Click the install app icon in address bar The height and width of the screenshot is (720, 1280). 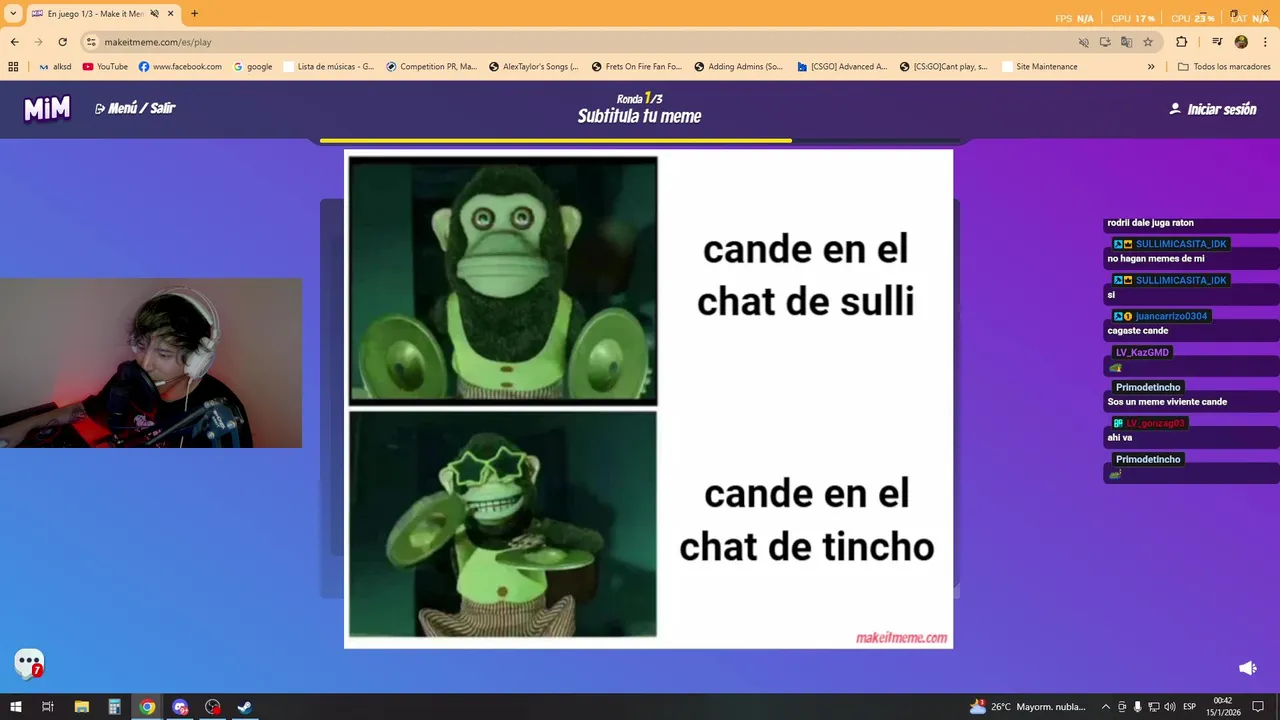click(x=1105, y=42)
